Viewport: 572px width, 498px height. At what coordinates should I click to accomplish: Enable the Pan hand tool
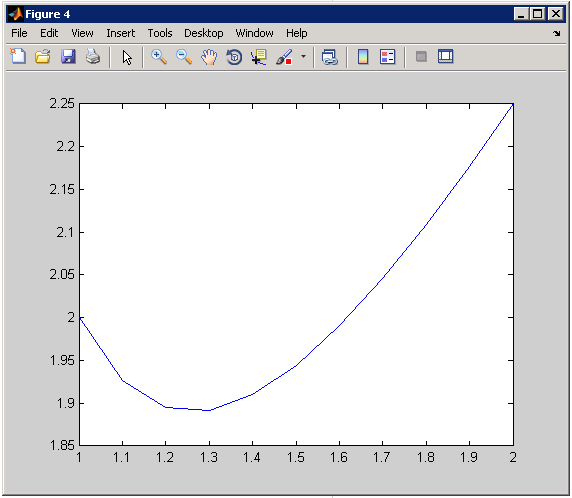(x=209, y=57)
